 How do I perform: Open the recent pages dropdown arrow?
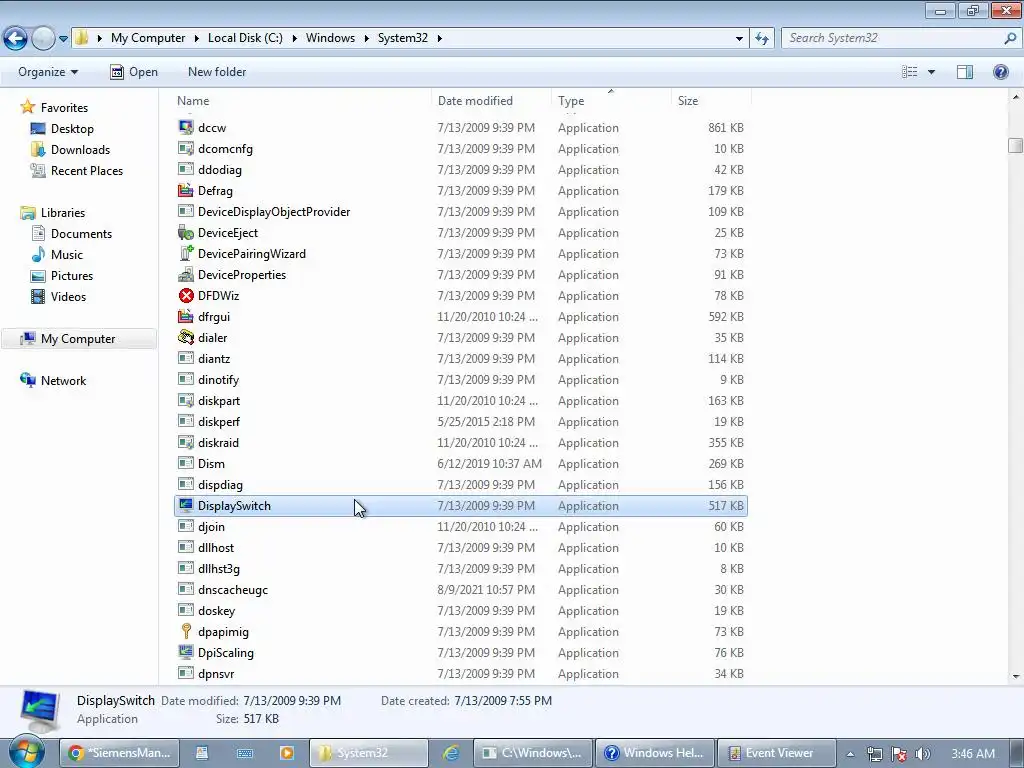coord(63,39)
